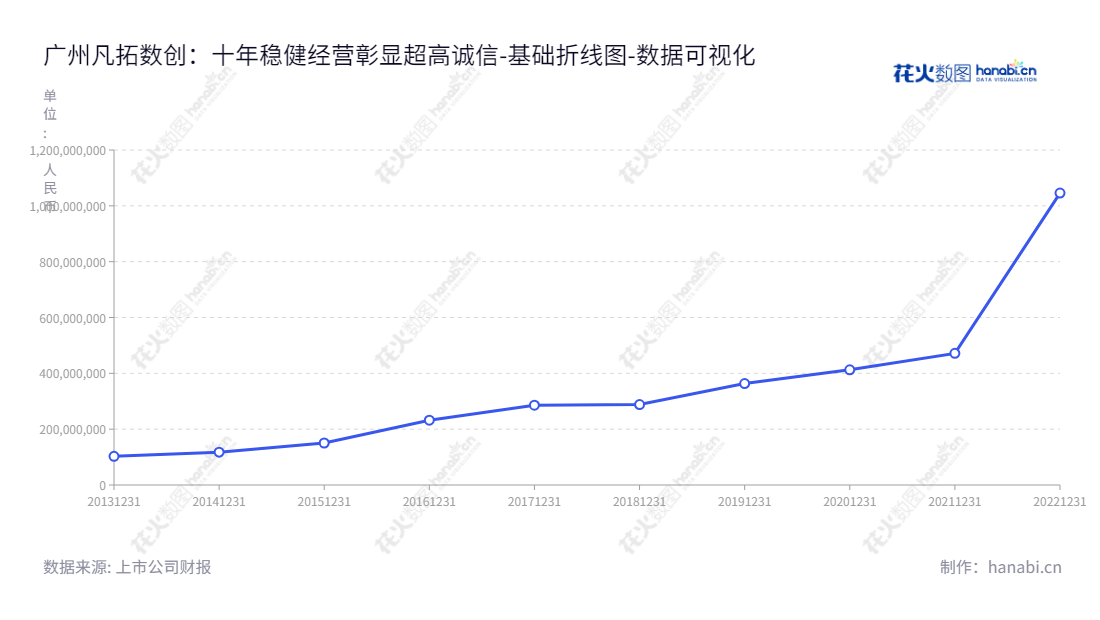Viewport: 1100px width, 620px height.
Task: Open the hanabi.cn link in the footer
Action: point(1021,565)
